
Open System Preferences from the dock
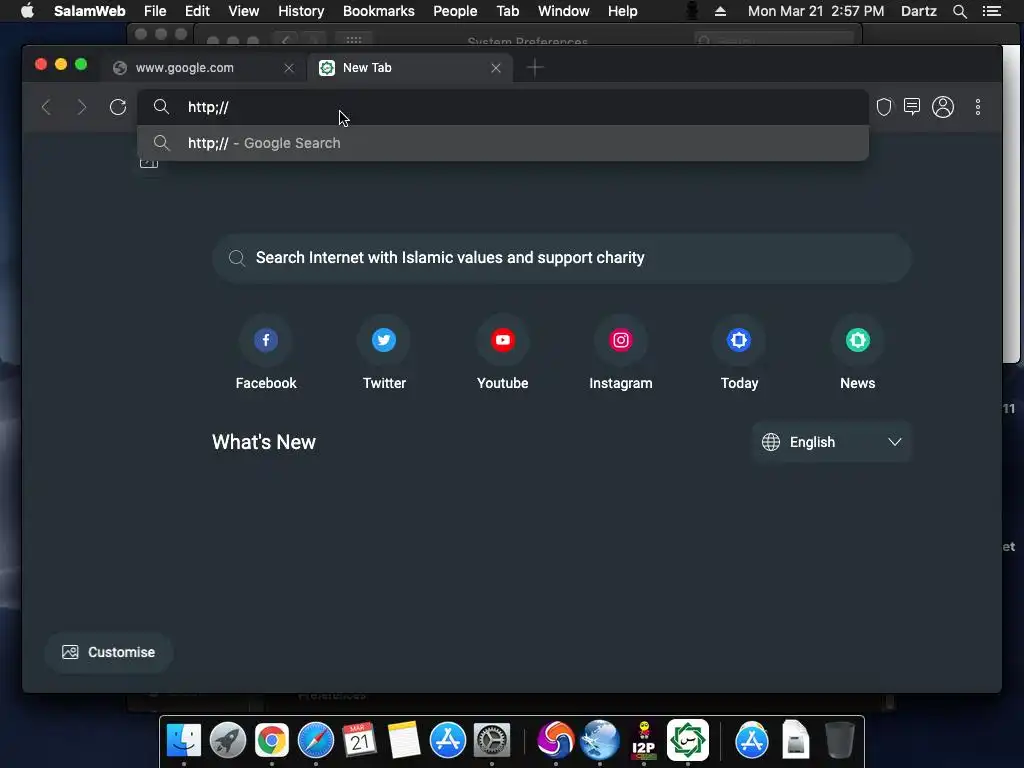point(492,741)
